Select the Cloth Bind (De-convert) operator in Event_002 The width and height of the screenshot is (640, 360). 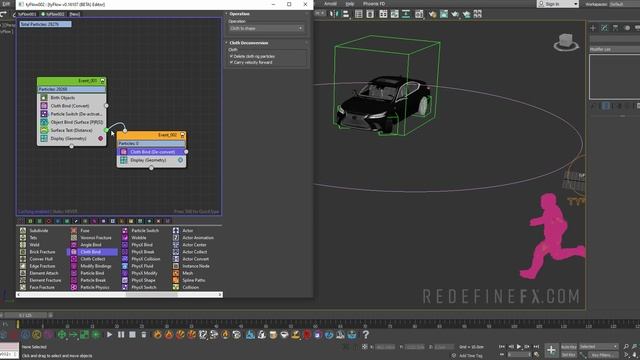point(151,152)
